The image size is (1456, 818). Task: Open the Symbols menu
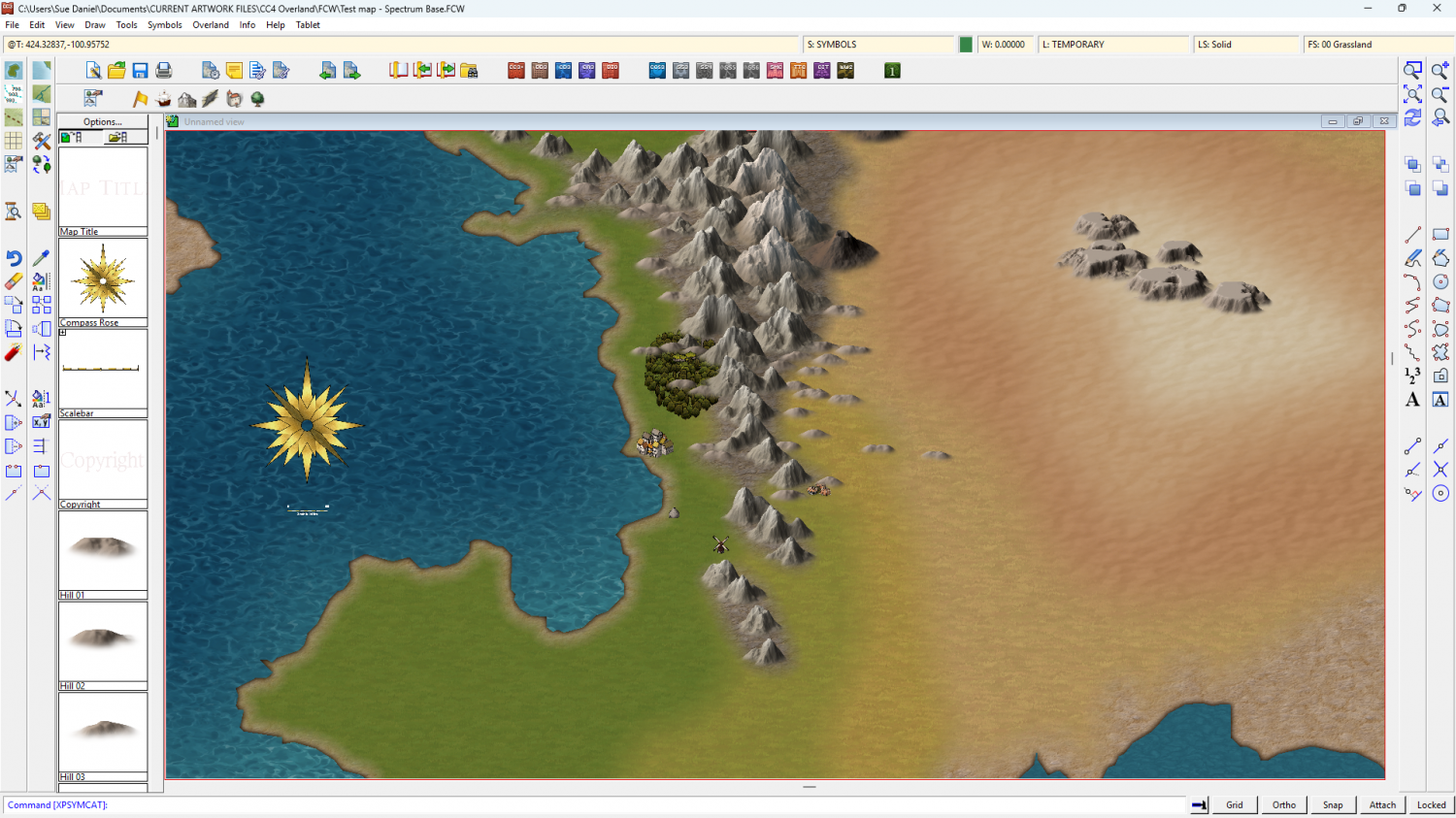point(164,25)
